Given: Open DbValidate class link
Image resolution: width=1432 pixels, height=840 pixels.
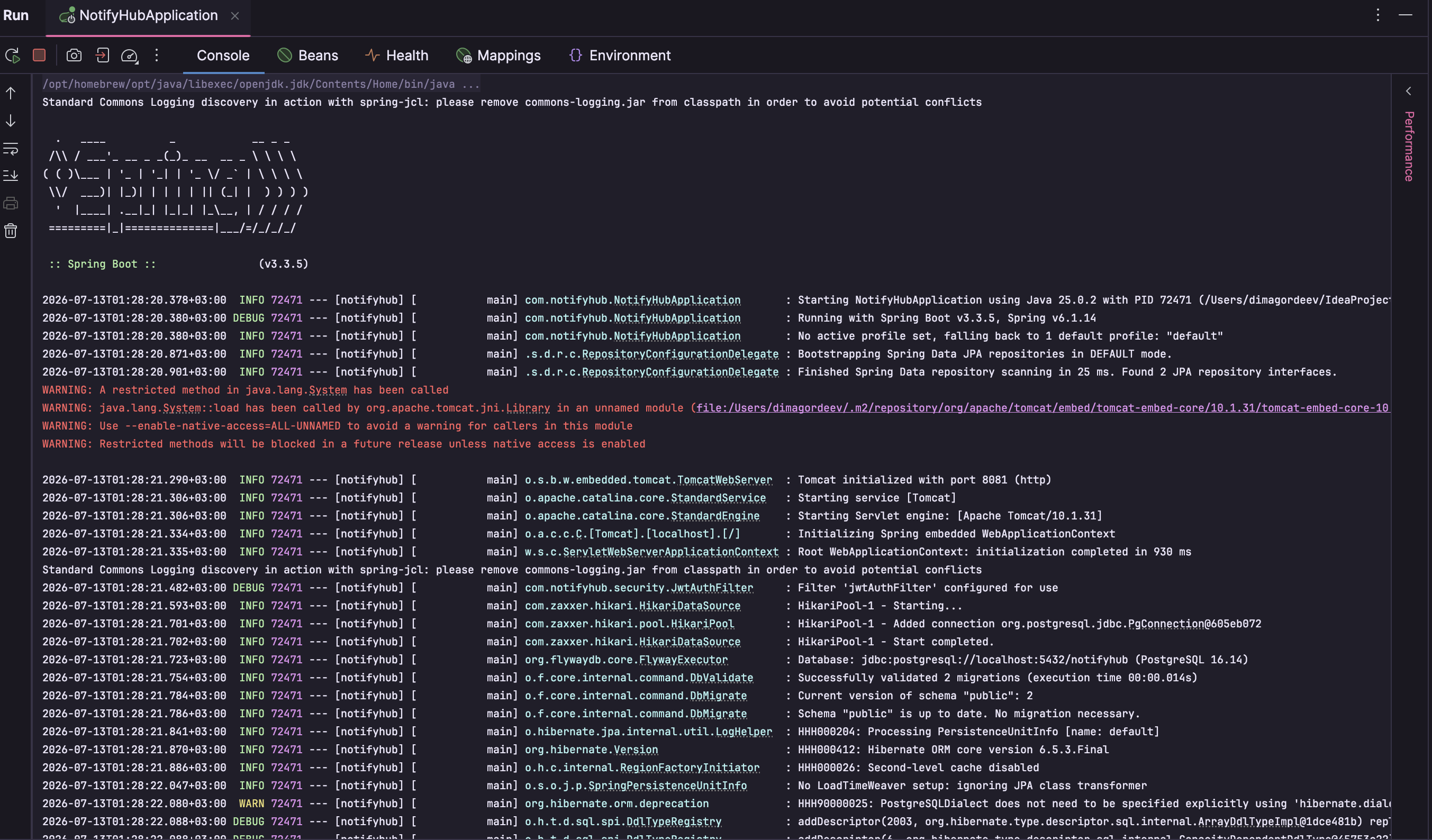Looking at the screenshot, I should pos(721,678).
